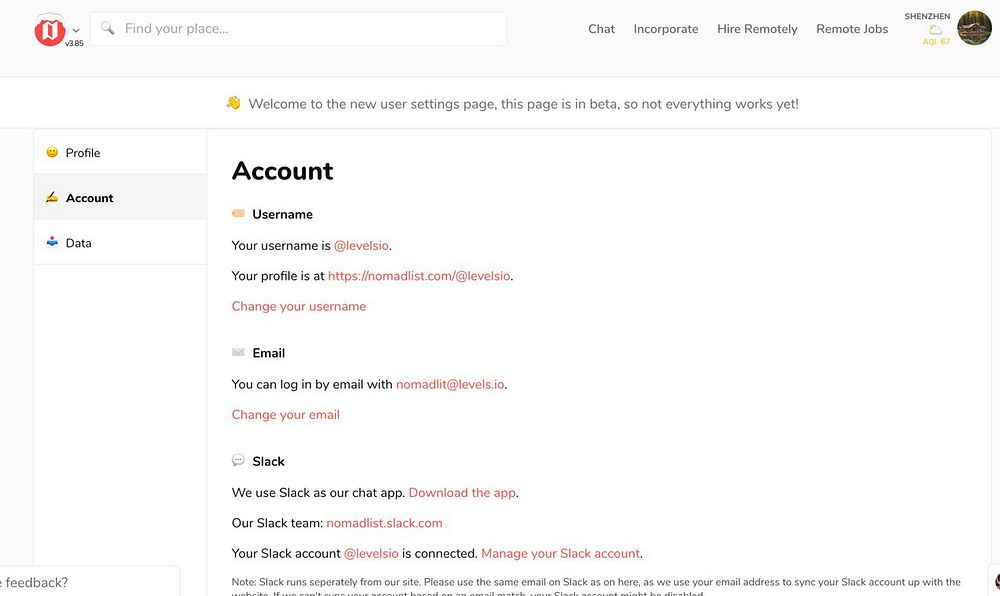Open the nomadlist.com/@levelsio profile link
This screenshot has width=1000, height=596.
(x=419, y=276)
